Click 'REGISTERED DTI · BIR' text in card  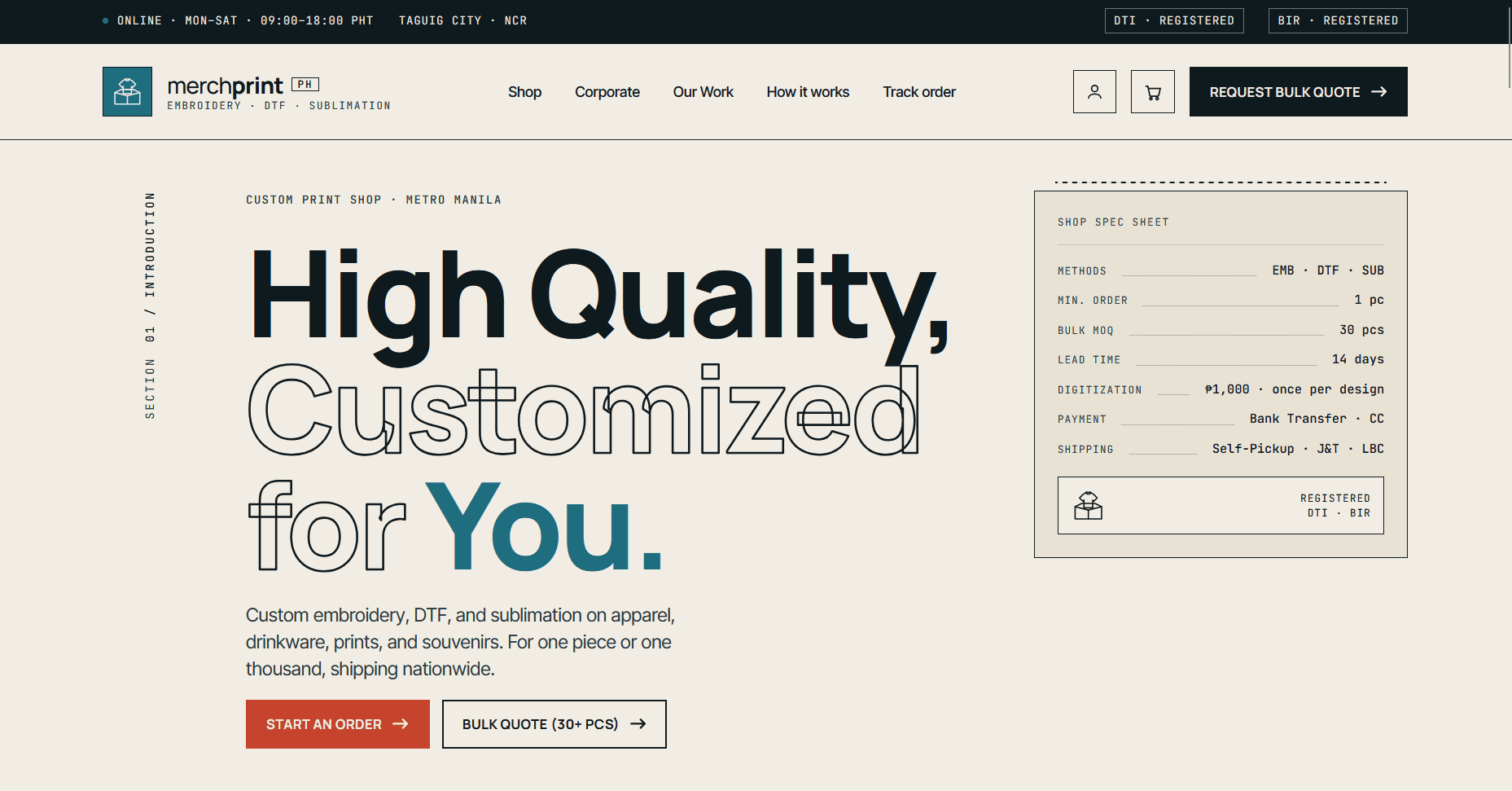coord(1335,506)
